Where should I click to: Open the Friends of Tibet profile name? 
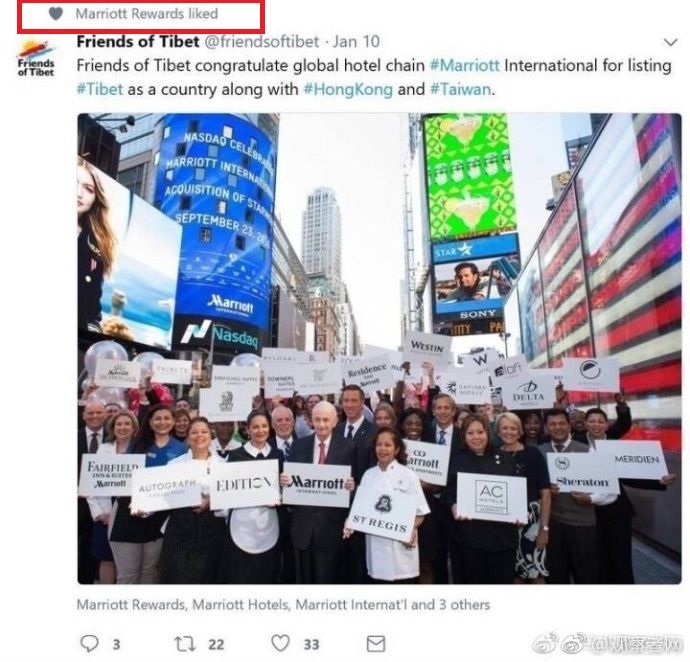click(138, 41)
